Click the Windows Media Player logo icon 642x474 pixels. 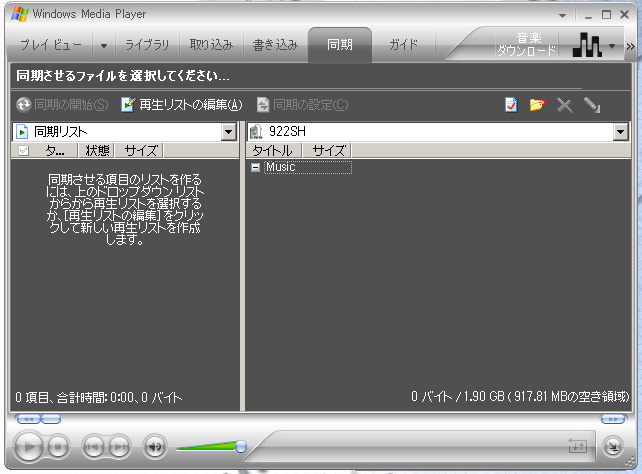click(x=19, y=14)
